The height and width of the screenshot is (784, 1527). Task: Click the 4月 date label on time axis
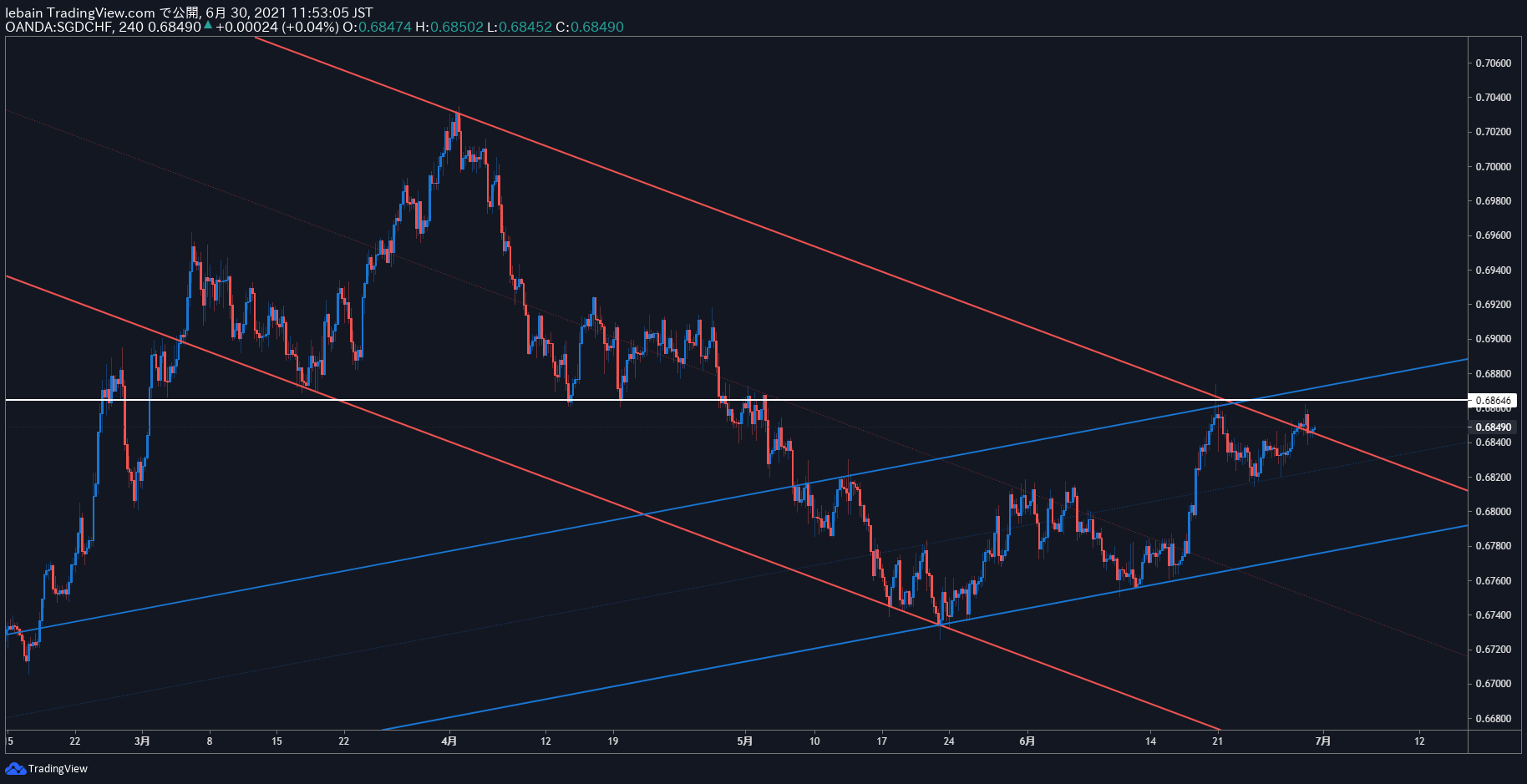click(x=449, y=741)
